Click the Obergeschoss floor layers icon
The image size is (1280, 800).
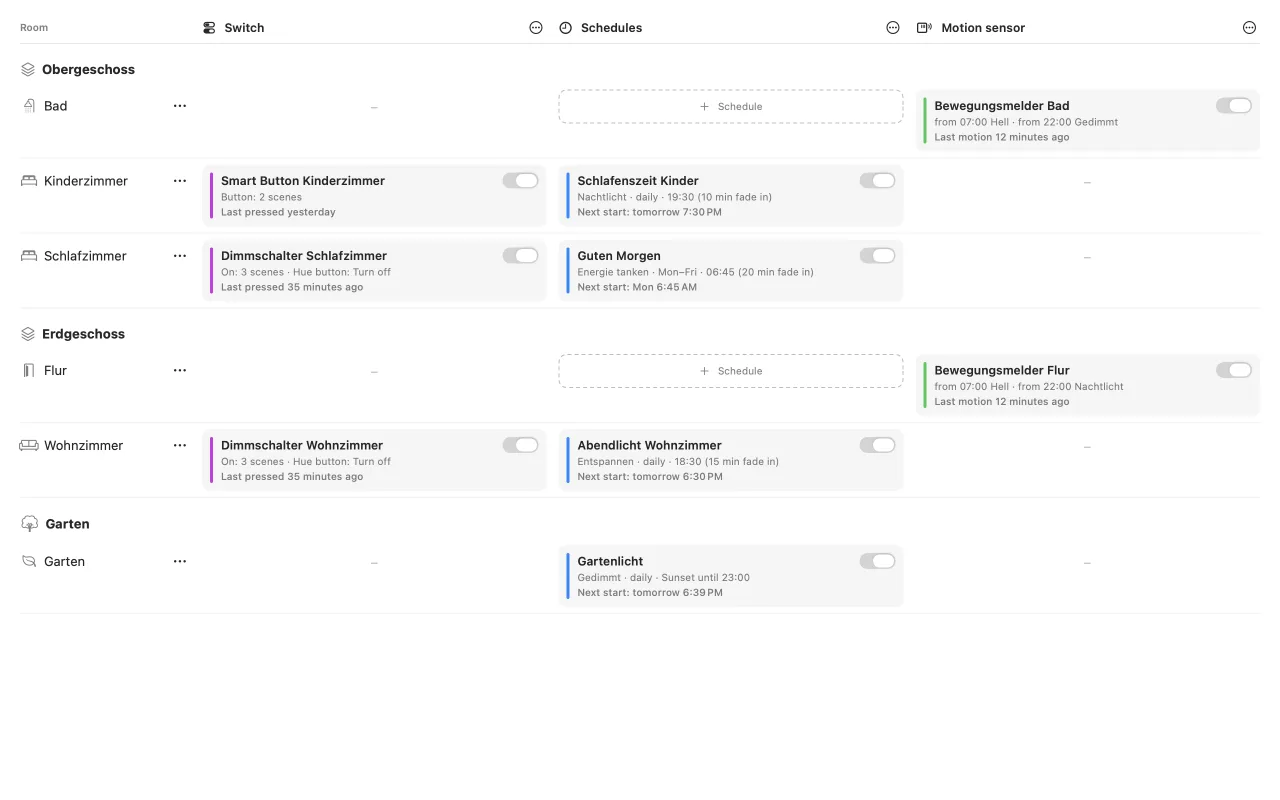point(28,70)
